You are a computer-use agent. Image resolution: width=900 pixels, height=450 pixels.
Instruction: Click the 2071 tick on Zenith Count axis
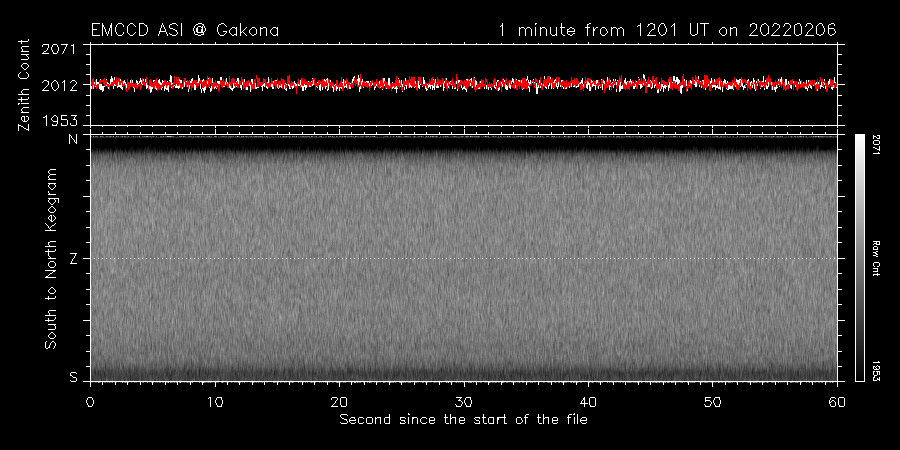(x=59, y=50)
